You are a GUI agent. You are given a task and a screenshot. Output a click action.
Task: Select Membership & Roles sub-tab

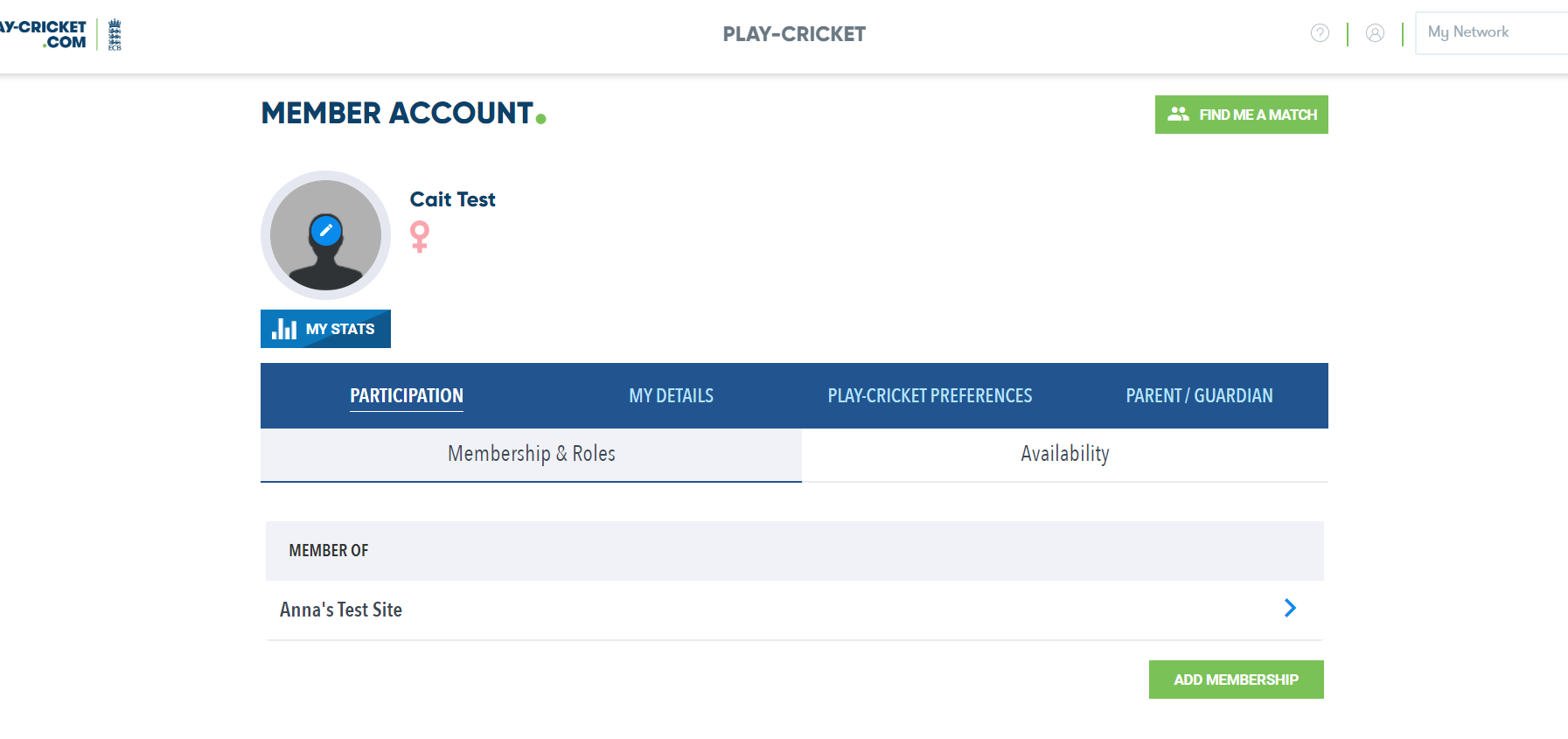click(x=531, y=455)
